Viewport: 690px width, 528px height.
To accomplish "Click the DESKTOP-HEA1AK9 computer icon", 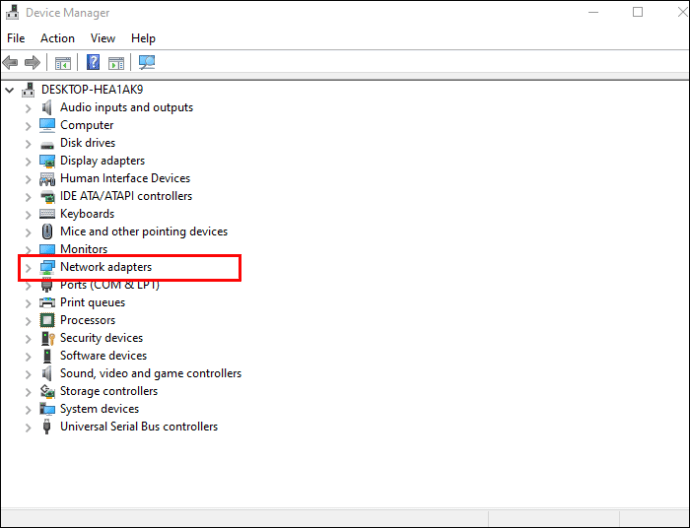I will 28,90.
